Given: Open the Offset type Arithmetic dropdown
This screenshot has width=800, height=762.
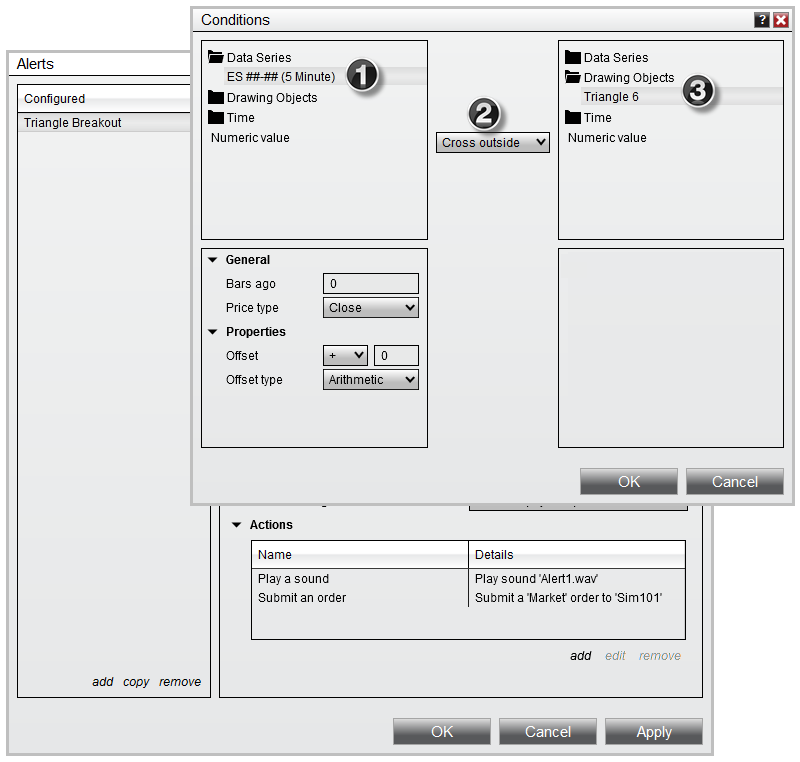Looking at the screenshot, I should (370, 380).
